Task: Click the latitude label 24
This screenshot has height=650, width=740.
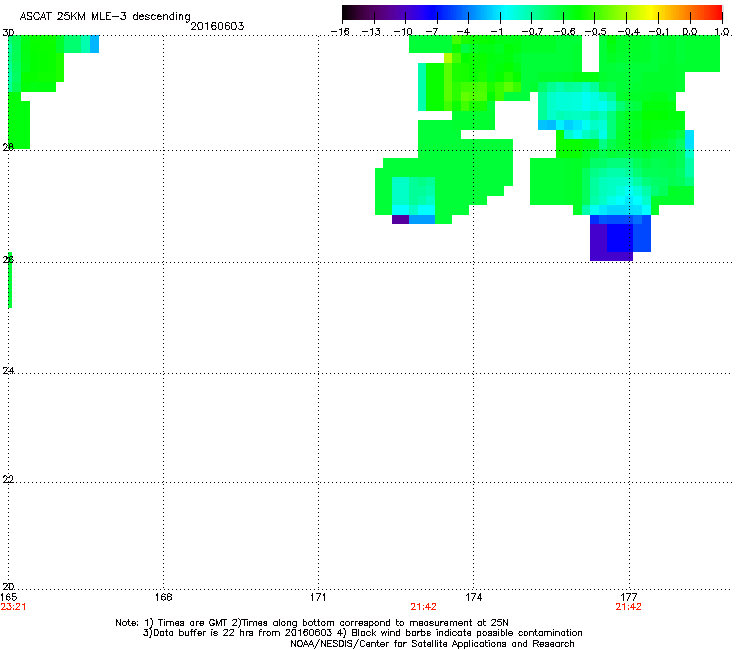Action: click(x=8, y=371)
